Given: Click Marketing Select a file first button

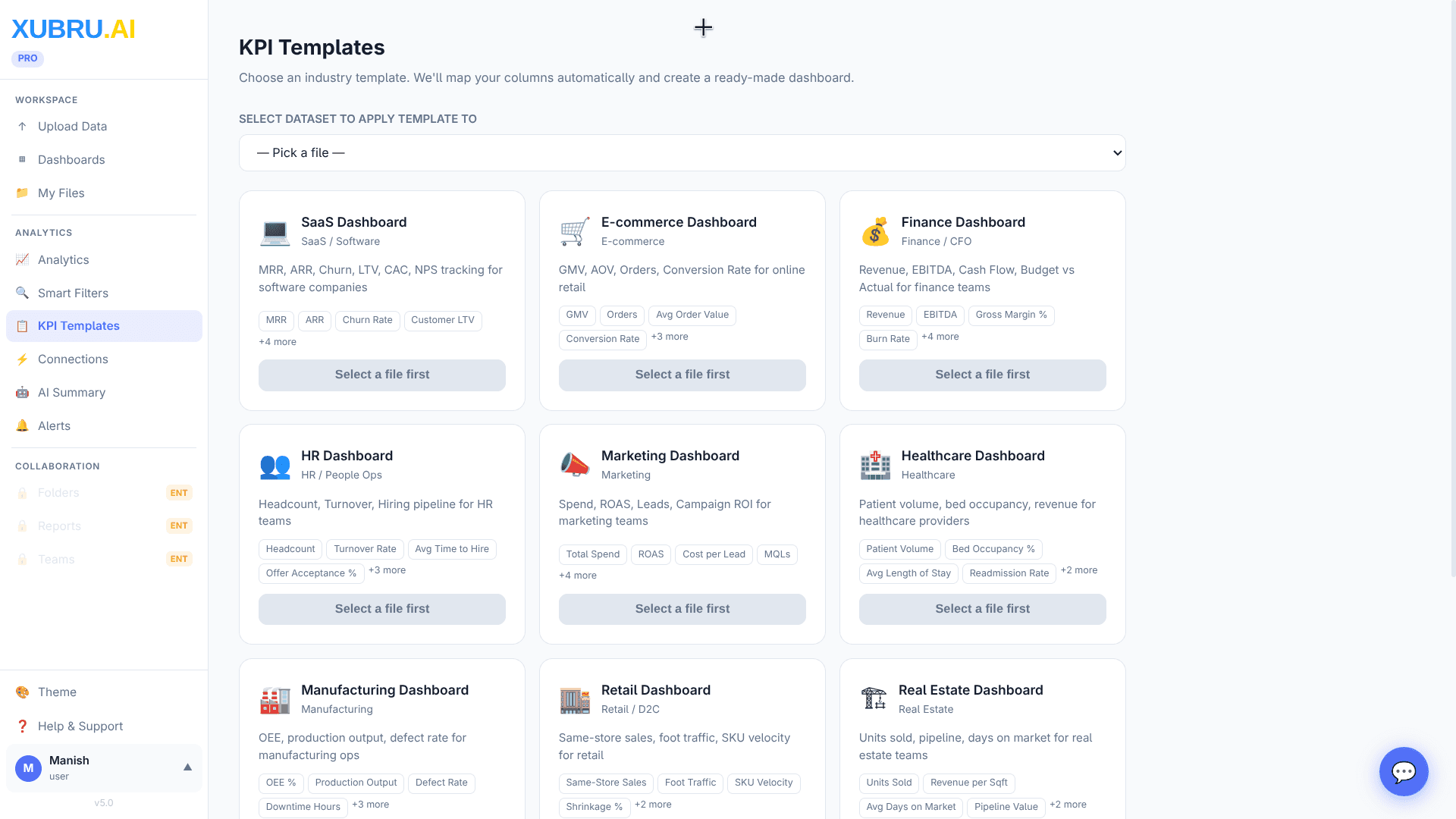Looking at the screenshot, I should [x=682, y=609].
